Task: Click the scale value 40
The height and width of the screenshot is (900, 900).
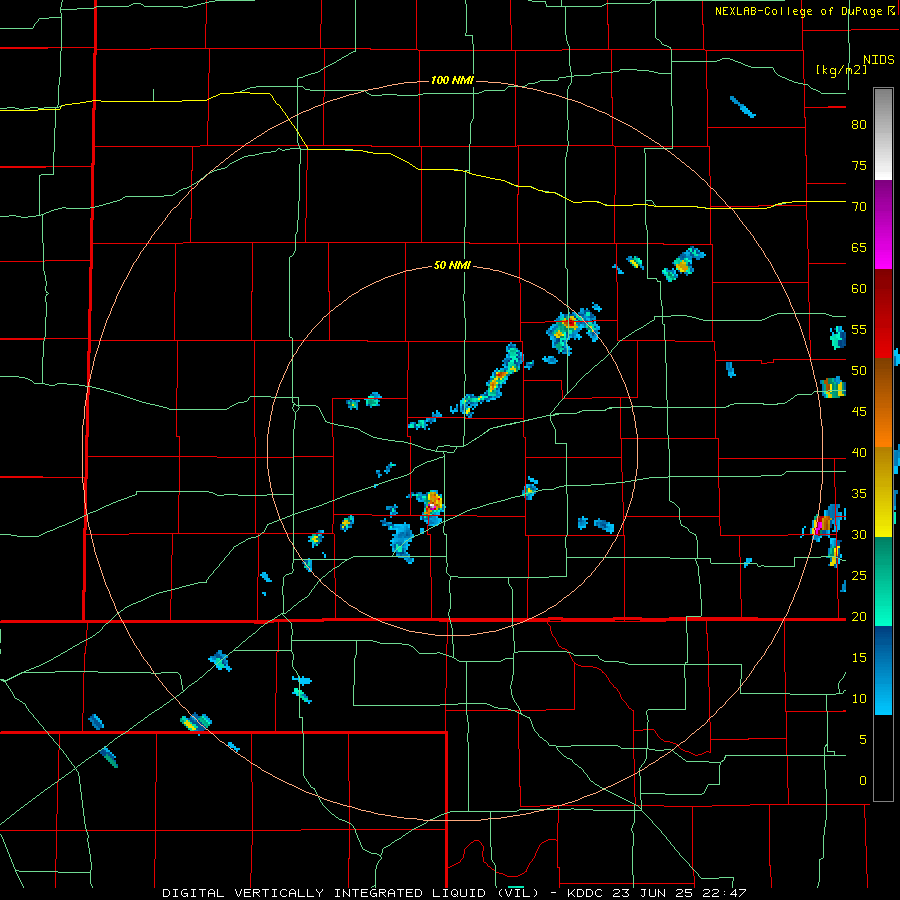Action: click(859, 452)
